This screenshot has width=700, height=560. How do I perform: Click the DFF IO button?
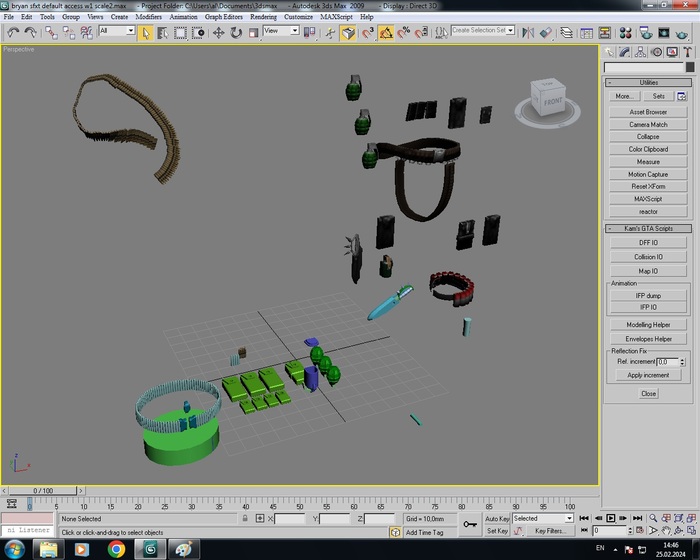(x=648, y=242)
